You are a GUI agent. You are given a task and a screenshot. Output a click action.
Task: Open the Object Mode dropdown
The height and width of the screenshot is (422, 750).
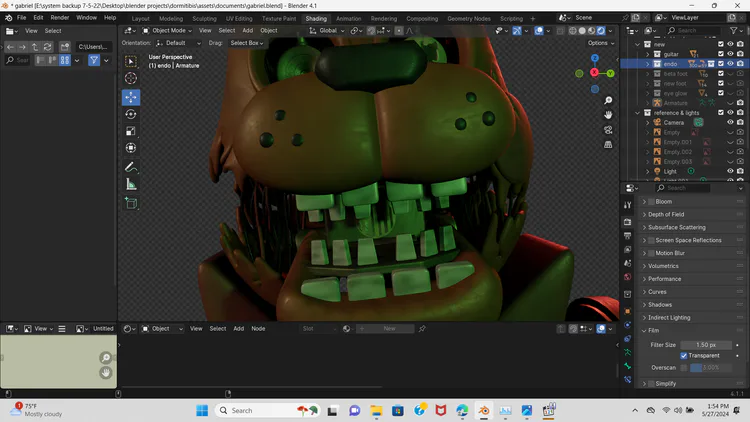pyautogui.click(x=167, y=31)
